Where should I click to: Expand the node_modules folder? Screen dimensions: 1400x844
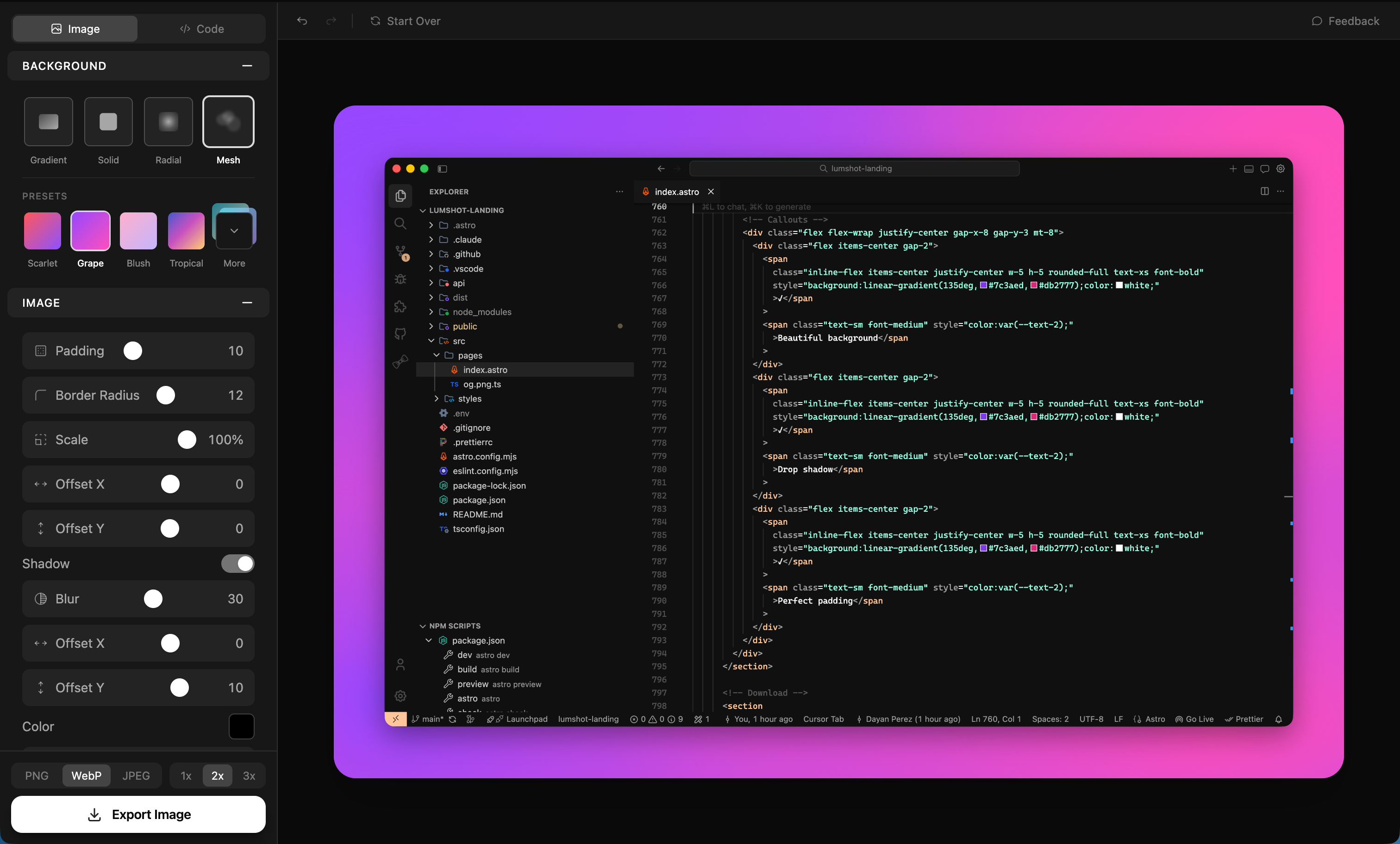click(x=481, y=312)
